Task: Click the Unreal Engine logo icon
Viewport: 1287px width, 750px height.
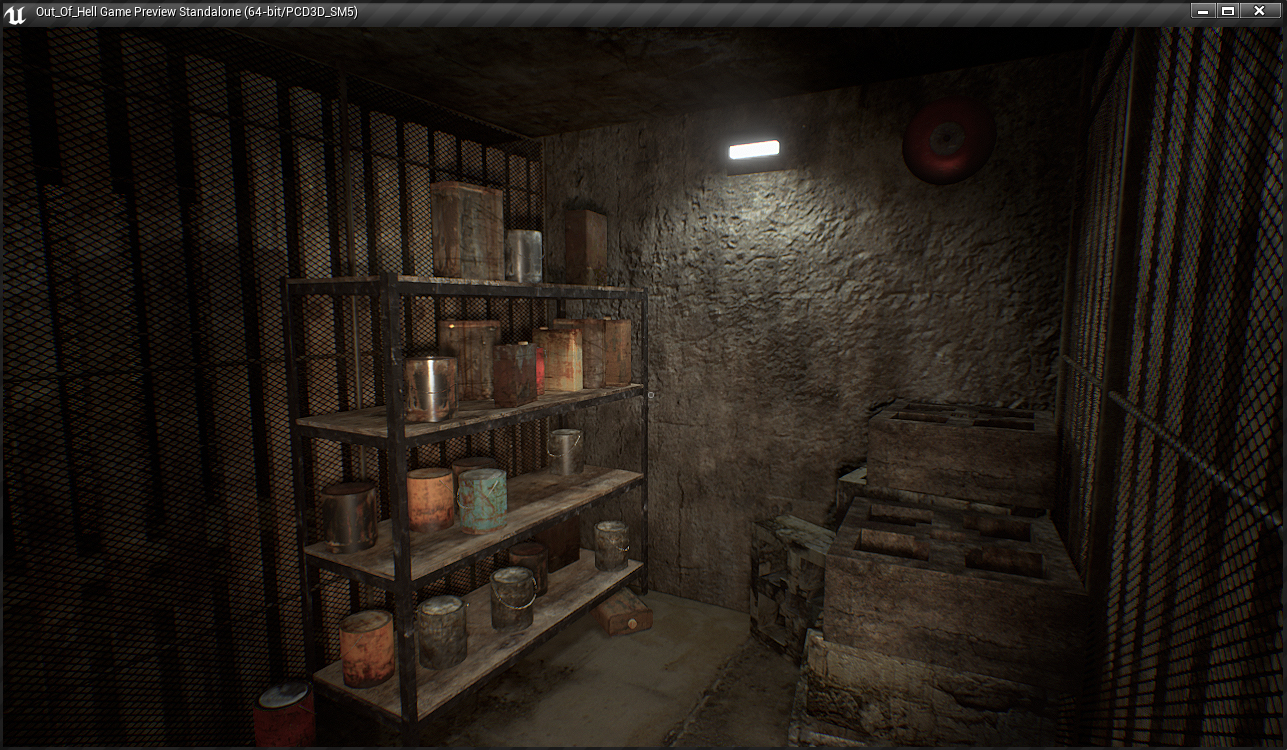Action: (x=15, y=13)
